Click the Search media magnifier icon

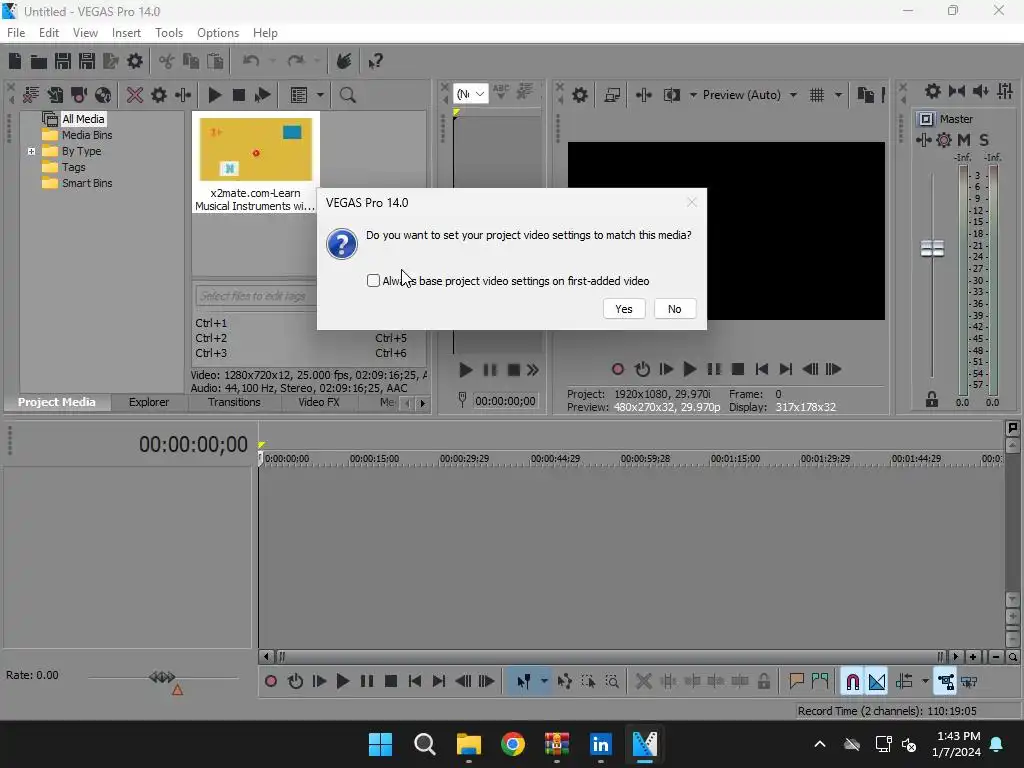347,95
